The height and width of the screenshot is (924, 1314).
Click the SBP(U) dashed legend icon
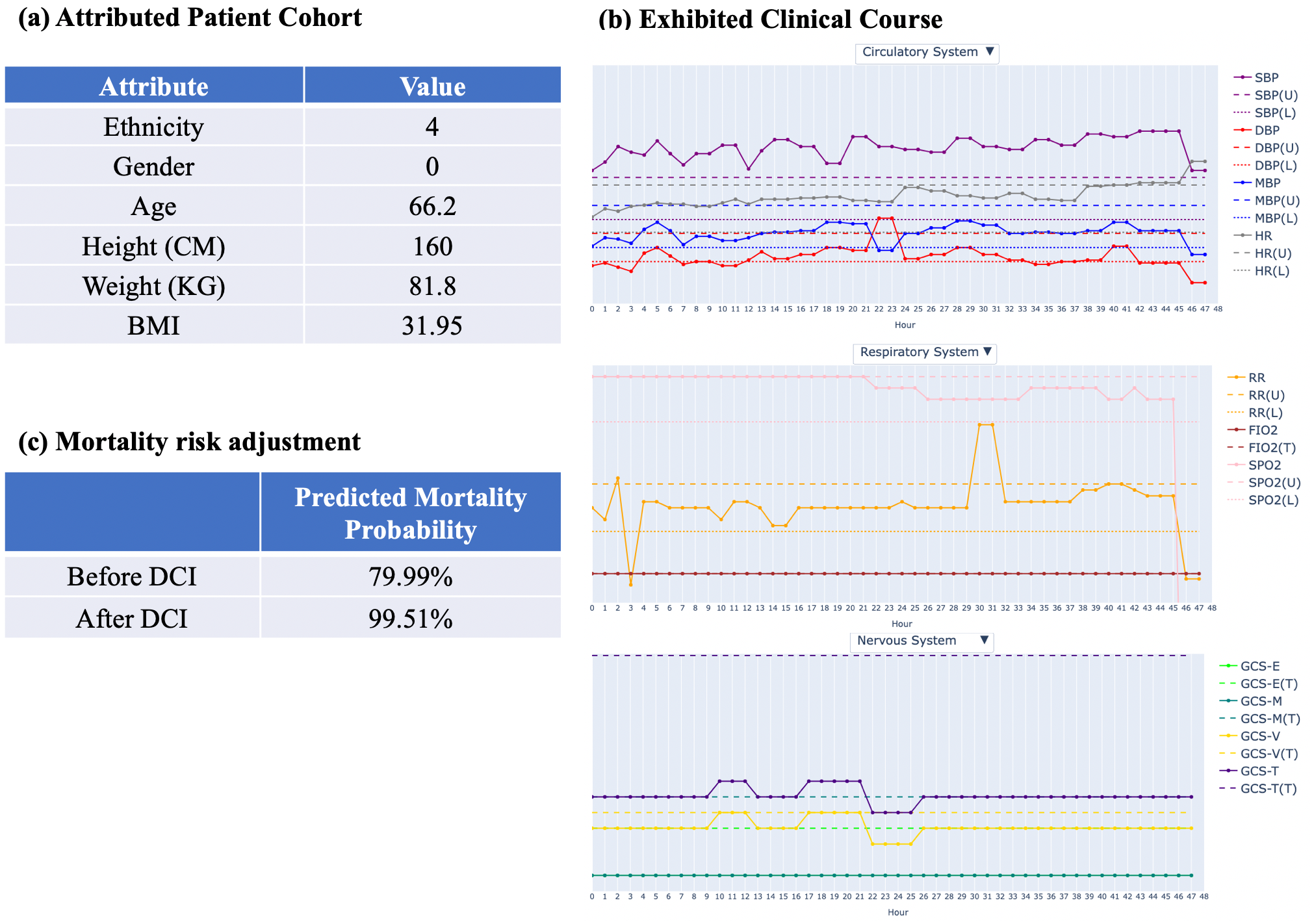click(x=1242, y=96)
